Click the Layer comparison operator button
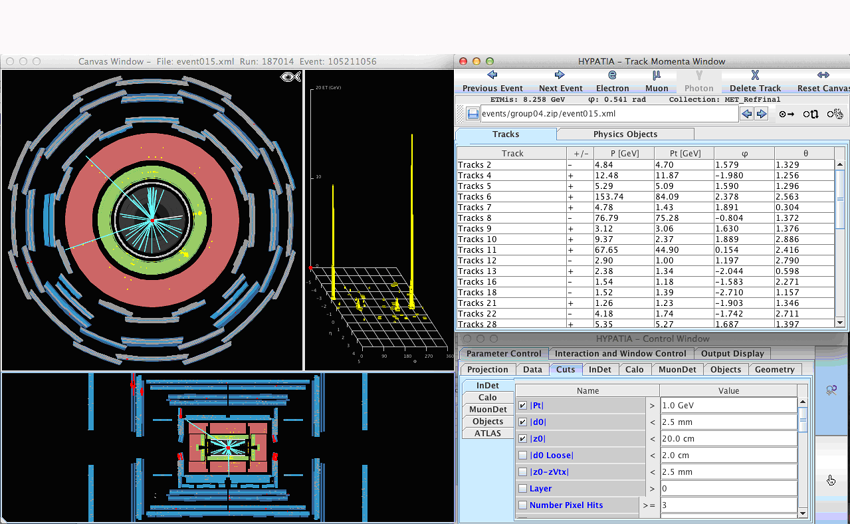 [652, 488]
